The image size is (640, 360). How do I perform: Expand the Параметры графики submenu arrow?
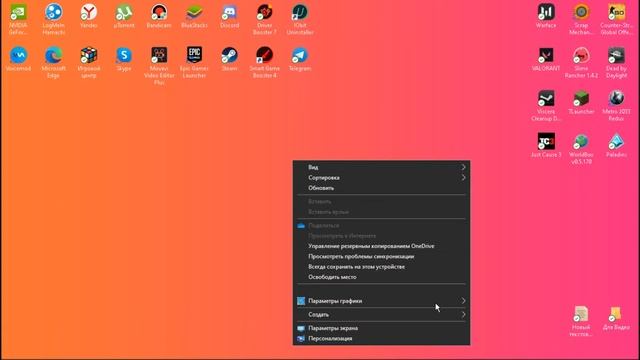463,301
